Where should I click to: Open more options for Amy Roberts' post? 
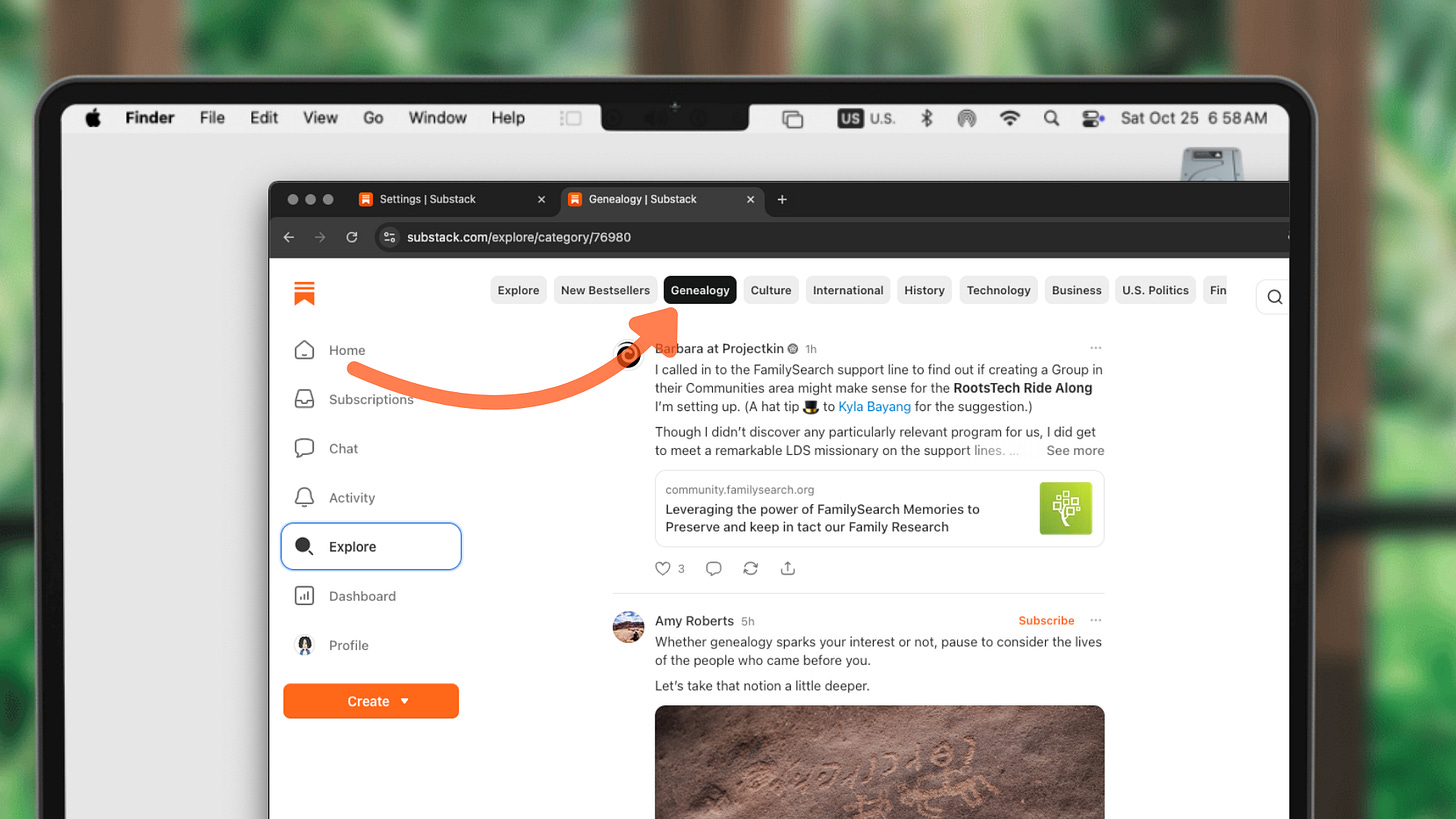(1096, 620)
